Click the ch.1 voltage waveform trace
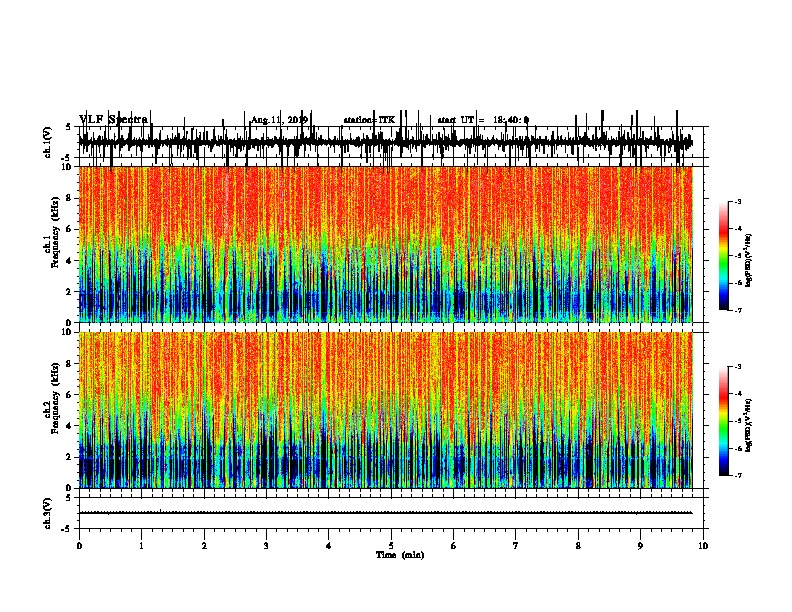The height and width of the screenshot is (612, 792). click(x=385, y=142)
